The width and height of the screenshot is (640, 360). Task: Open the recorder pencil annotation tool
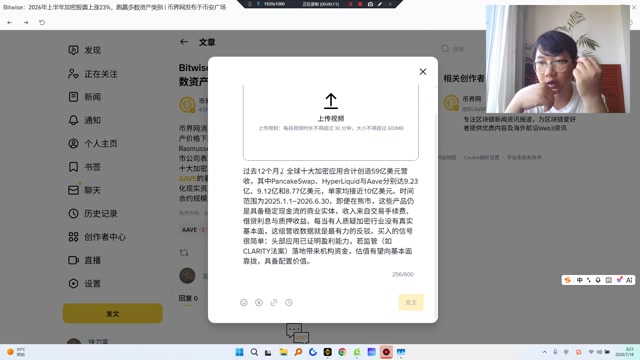pos(380,4)
